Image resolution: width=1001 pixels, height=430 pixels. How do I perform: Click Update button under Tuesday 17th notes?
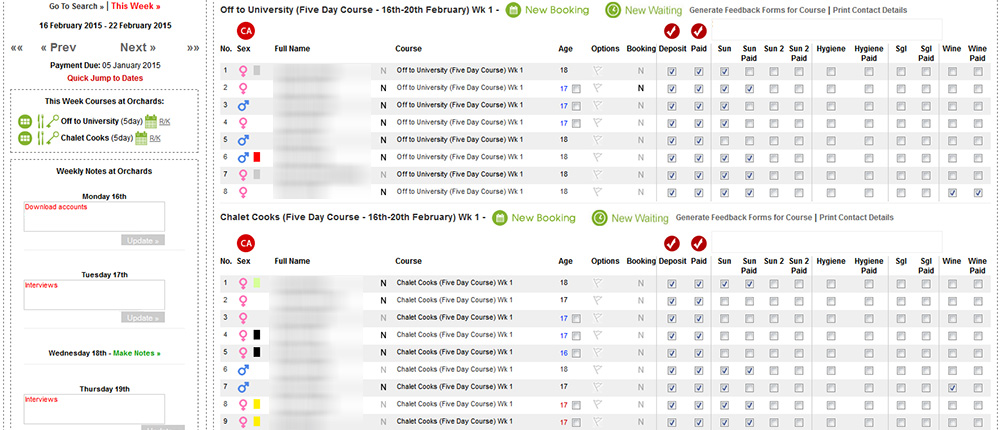[143, 318]
